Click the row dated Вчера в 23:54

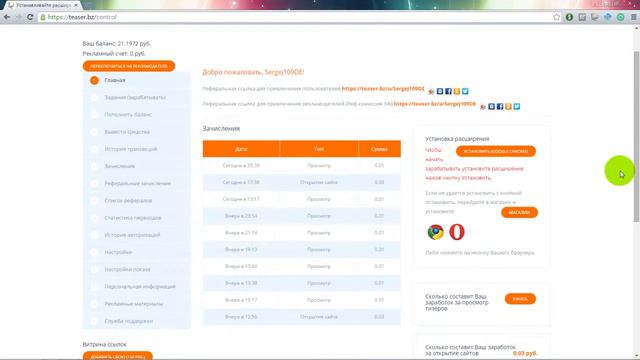[x=302, y=216]
